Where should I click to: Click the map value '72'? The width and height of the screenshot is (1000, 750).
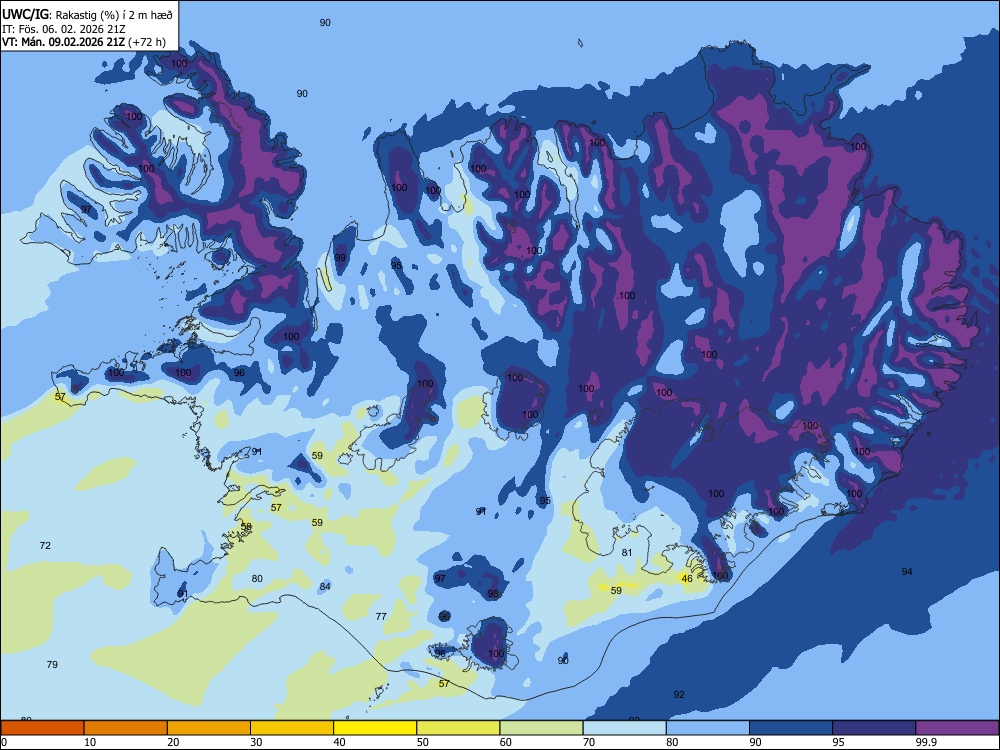(x=45, y=545)
